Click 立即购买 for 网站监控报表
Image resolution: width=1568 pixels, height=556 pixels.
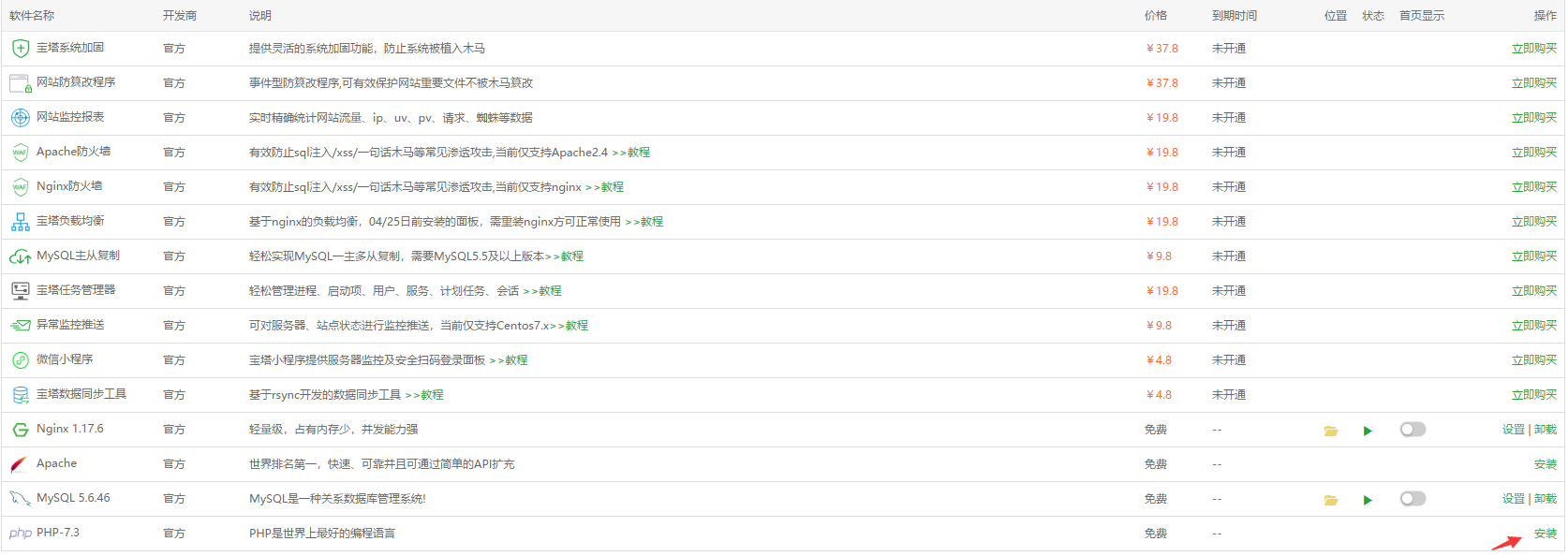pyautogui.click(x=1534, y=118)
